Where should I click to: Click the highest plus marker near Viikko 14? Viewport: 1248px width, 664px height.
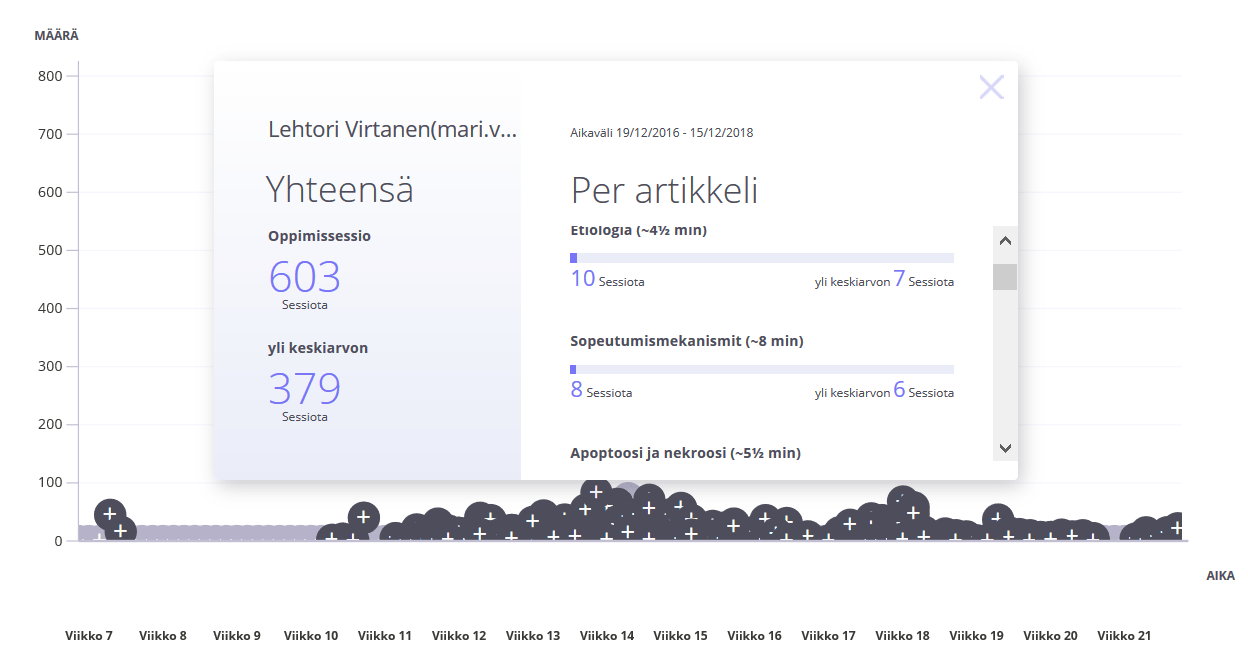(x=596, y=492)
